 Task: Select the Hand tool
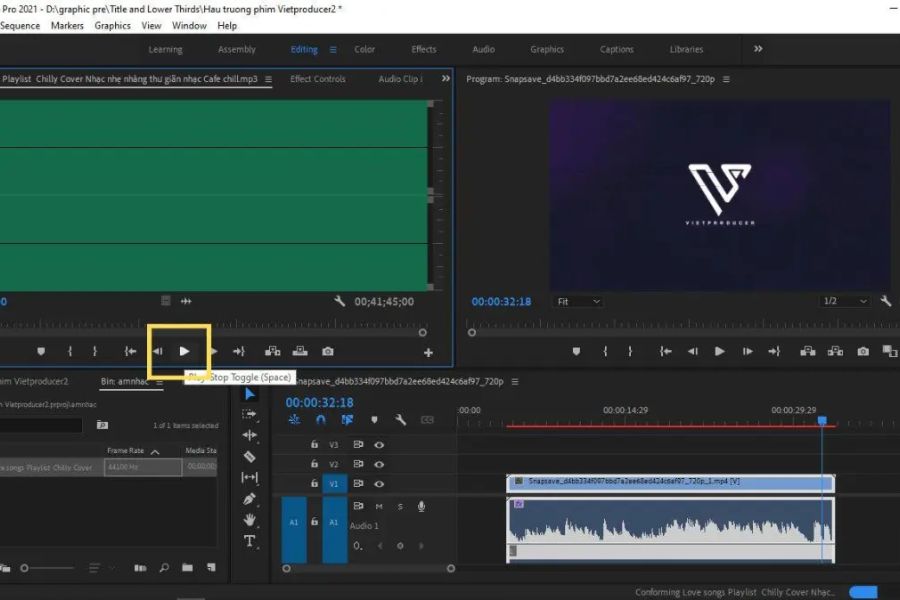click(249, 520)
